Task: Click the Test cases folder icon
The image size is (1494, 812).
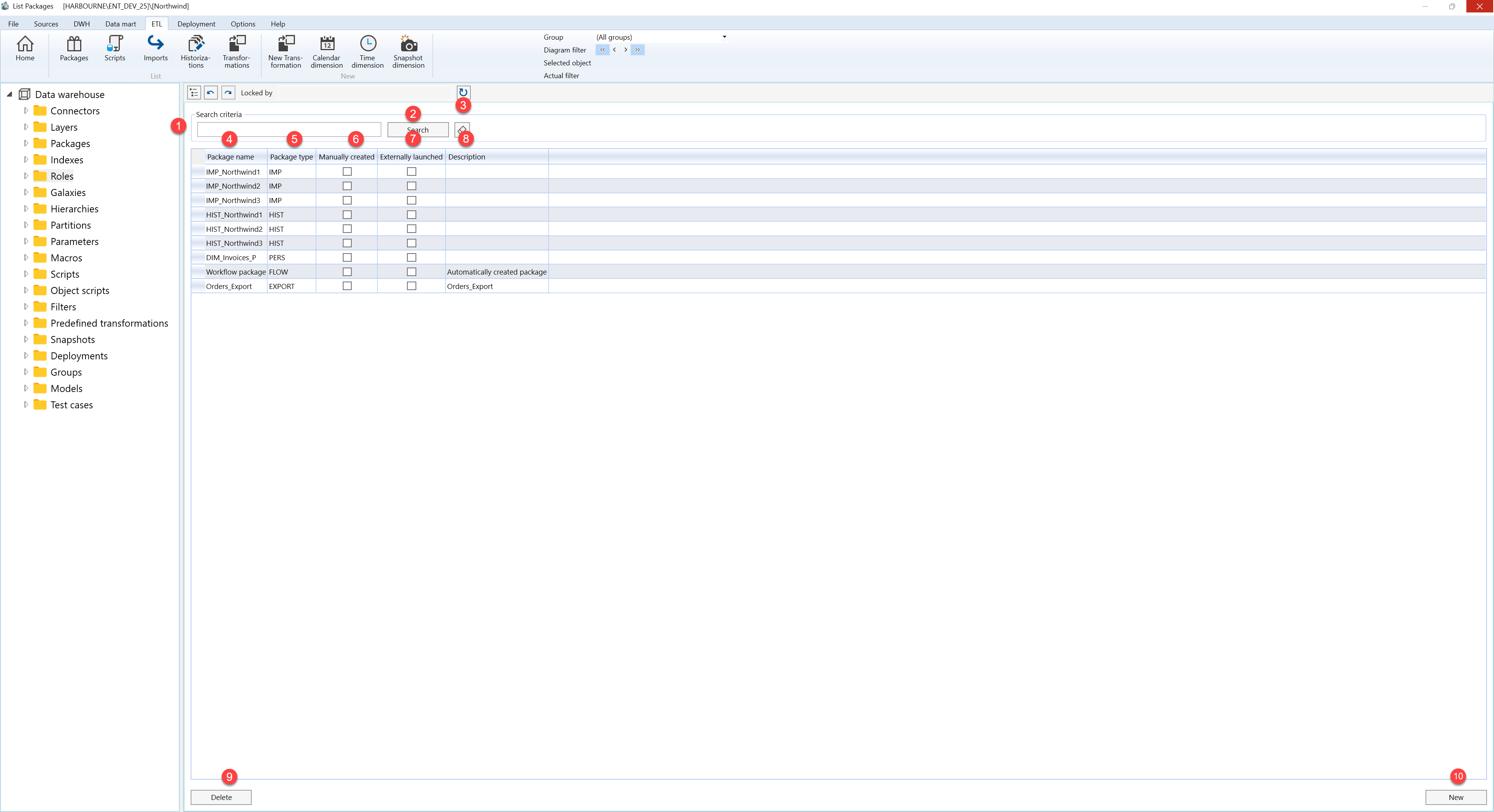Action: pos(40,404)
